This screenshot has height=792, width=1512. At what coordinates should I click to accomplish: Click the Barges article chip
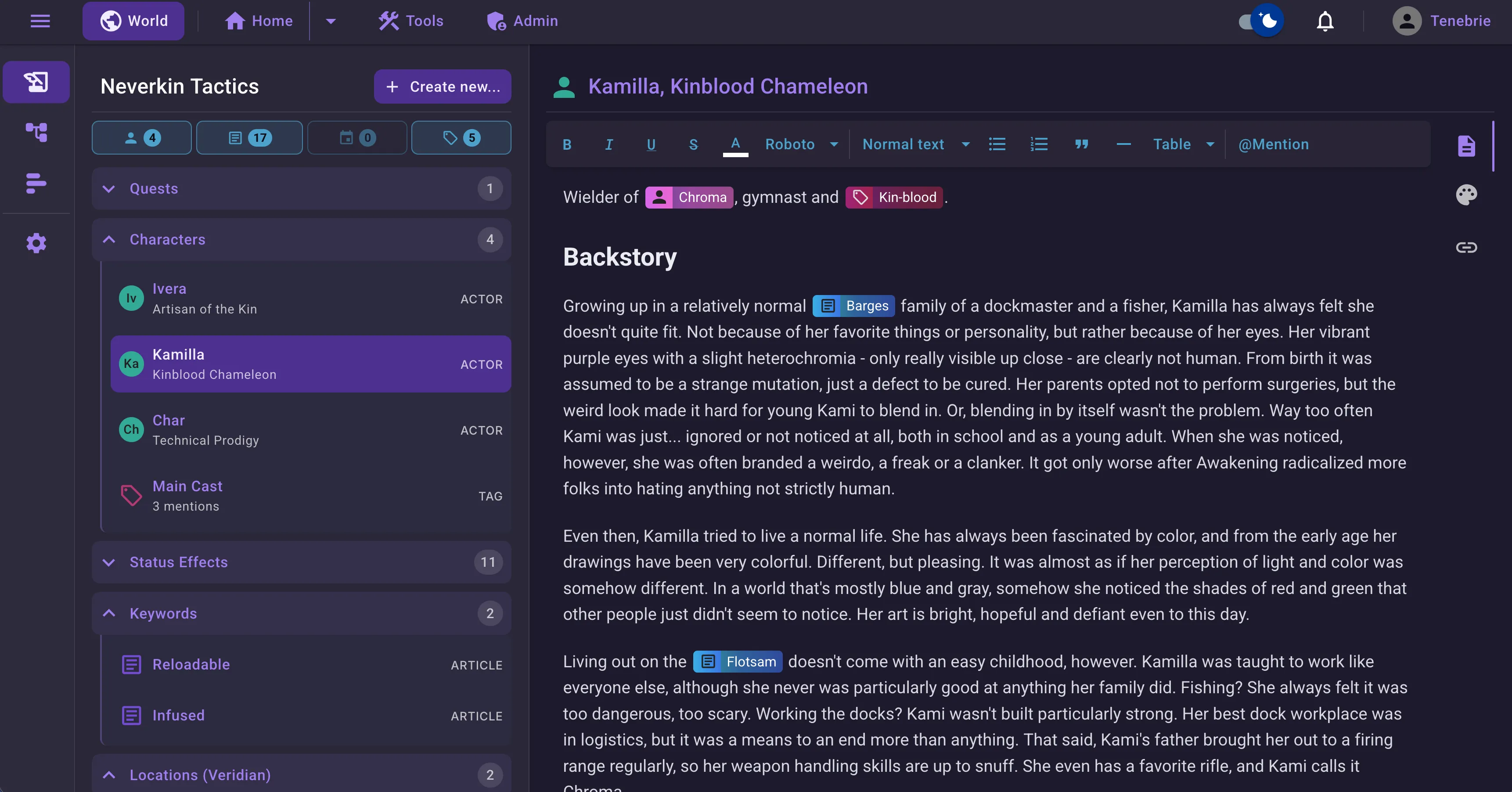pyautogui.click(x=853, y=306)
